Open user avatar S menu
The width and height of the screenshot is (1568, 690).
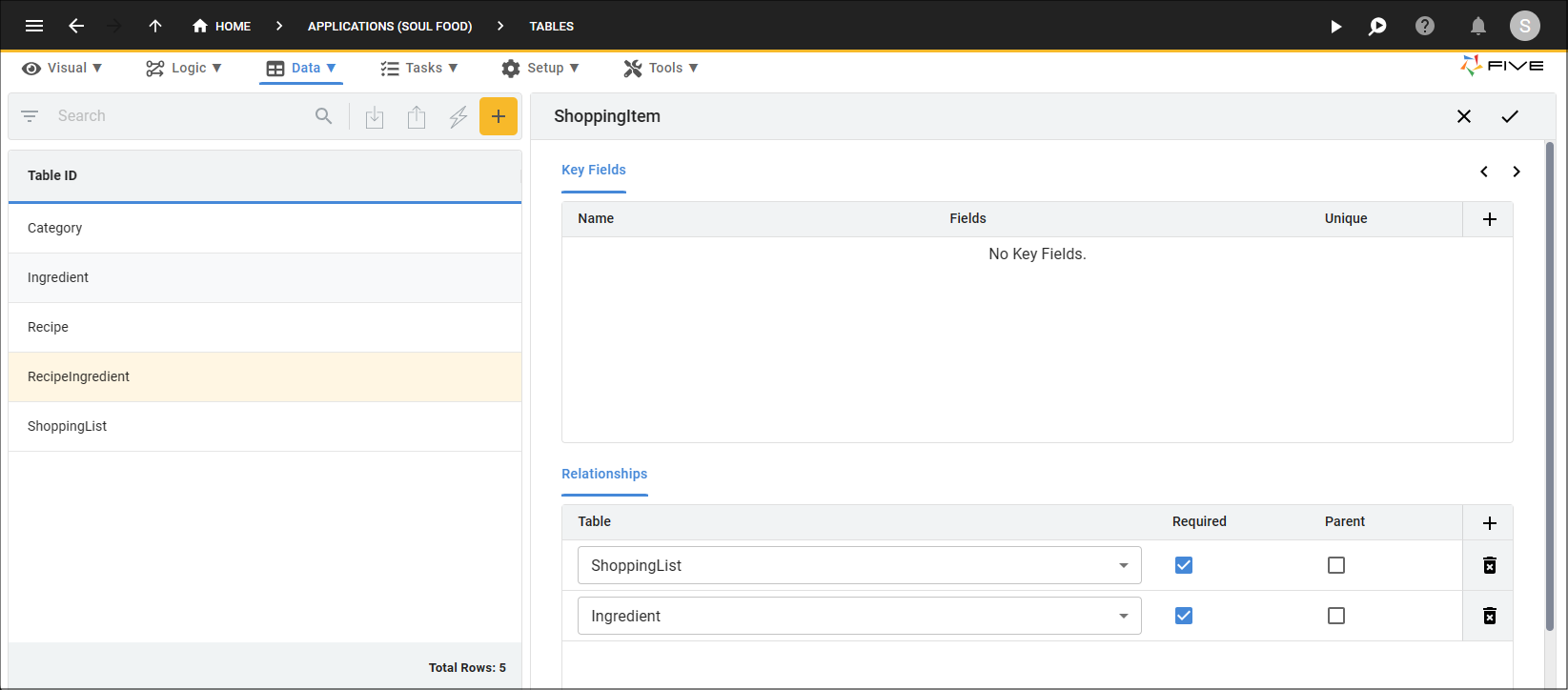tap(1525, 26)
